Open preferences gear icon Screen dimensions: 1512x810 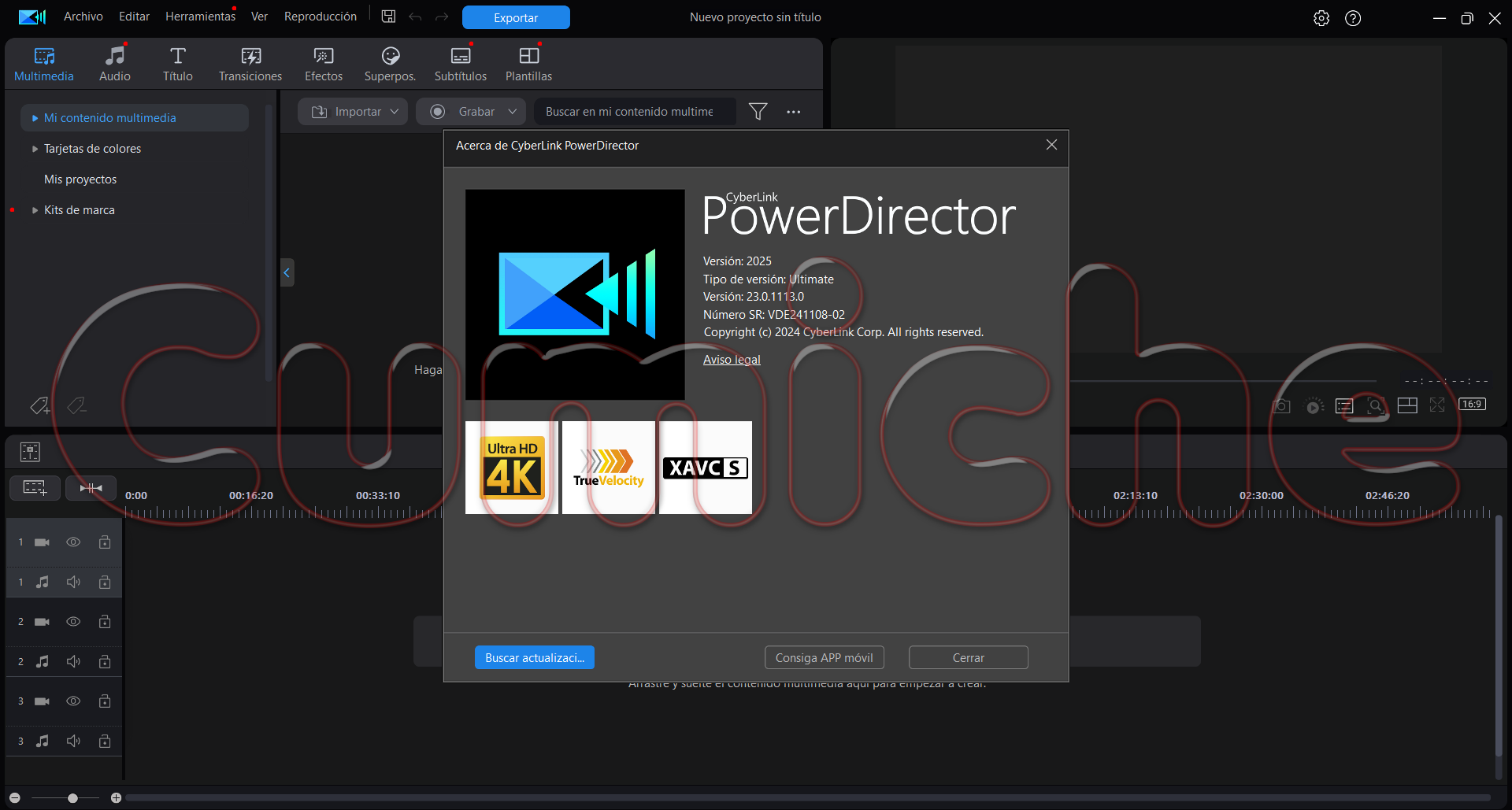click(1321, 18)
